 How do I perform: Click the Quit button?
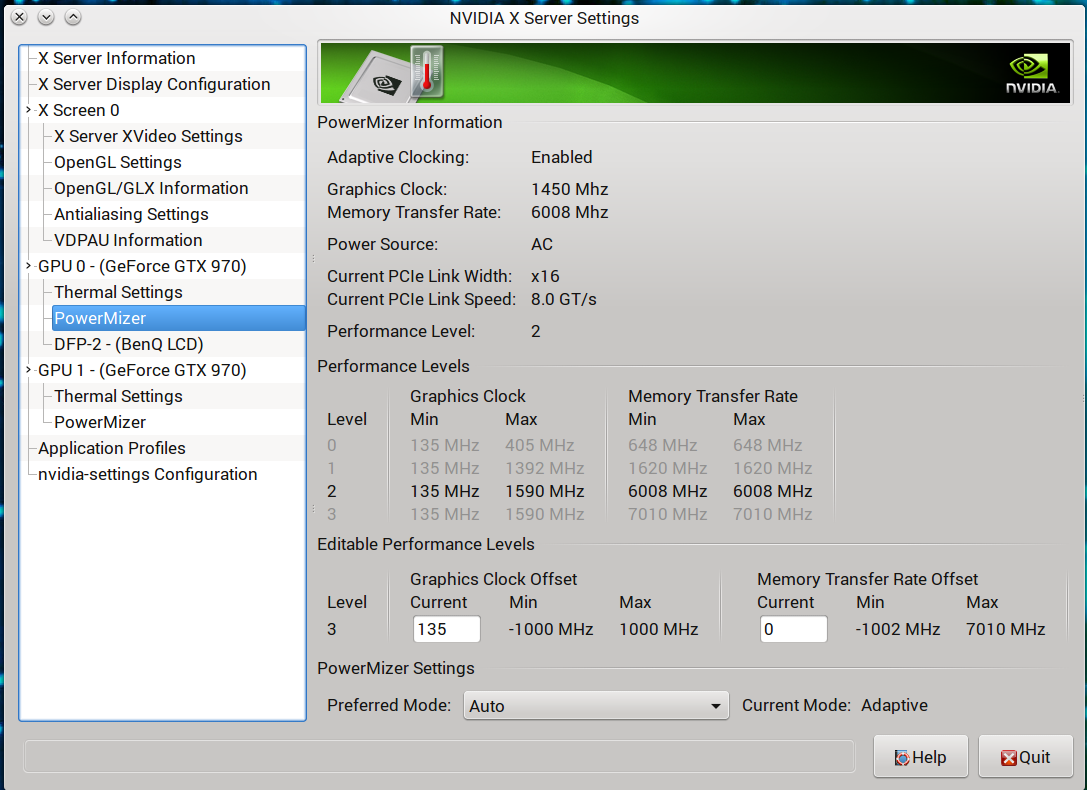[1026, 757]
